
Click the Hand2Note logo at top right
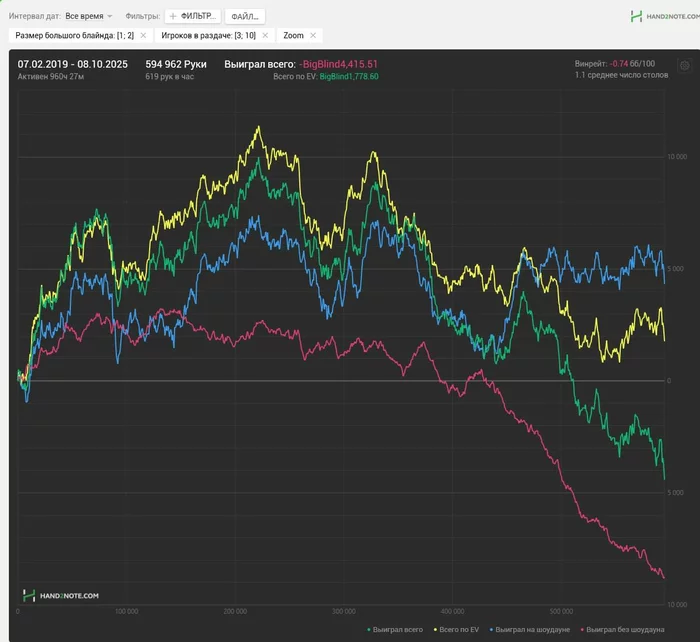click(665, 17)
